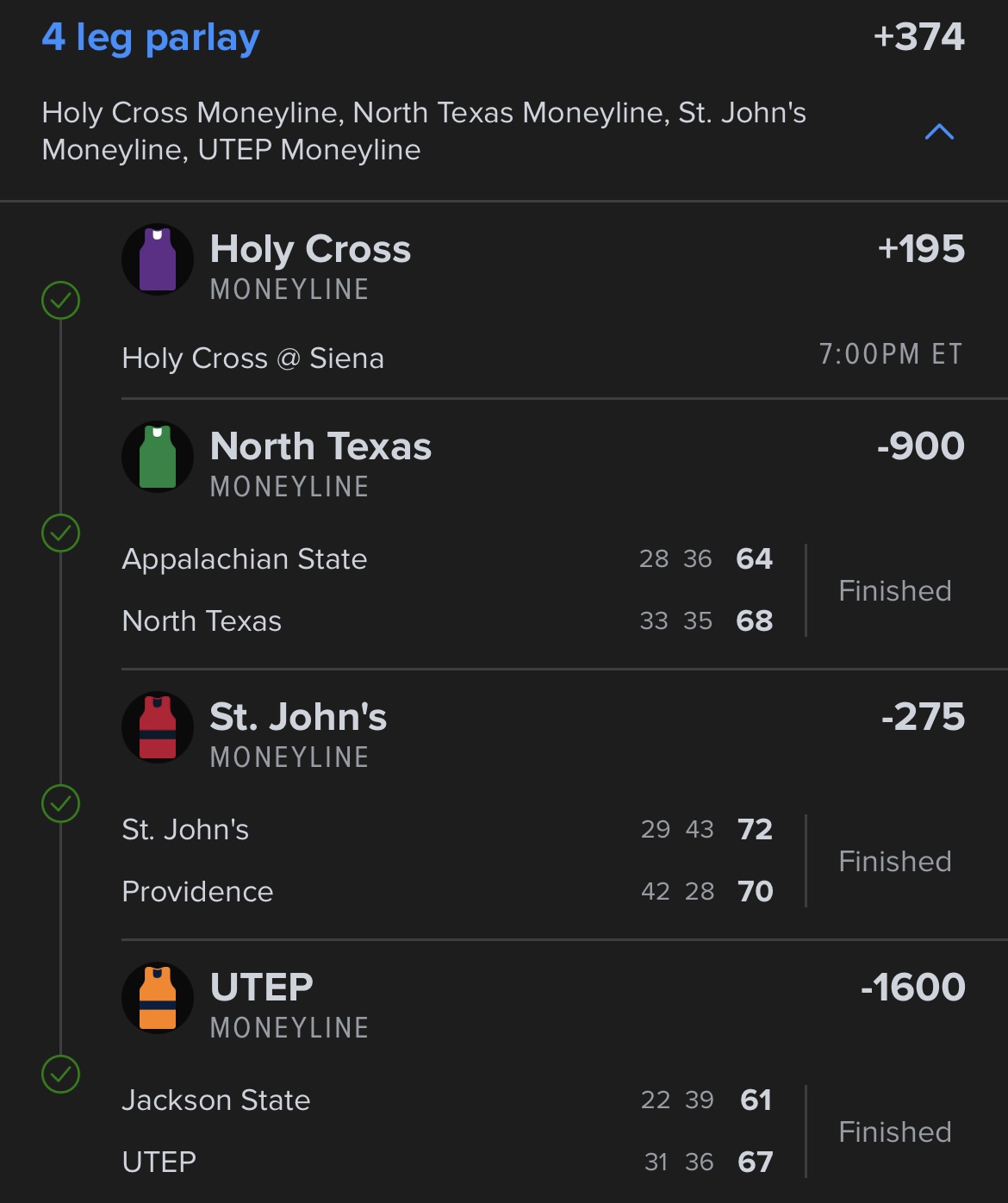Image resolution: width=1008 pixels, height=1203 pixels.
Task: Tap the purple Holy Cross jersey icon
Action: point(158,259)
